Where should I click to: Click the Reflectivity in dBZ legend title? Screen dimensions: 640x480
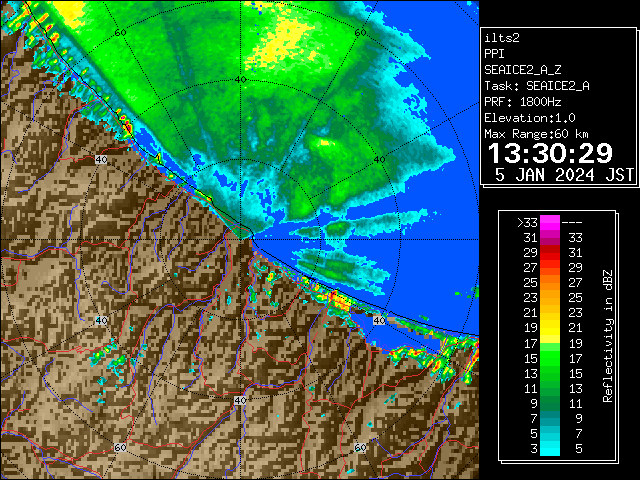(608, 336)
